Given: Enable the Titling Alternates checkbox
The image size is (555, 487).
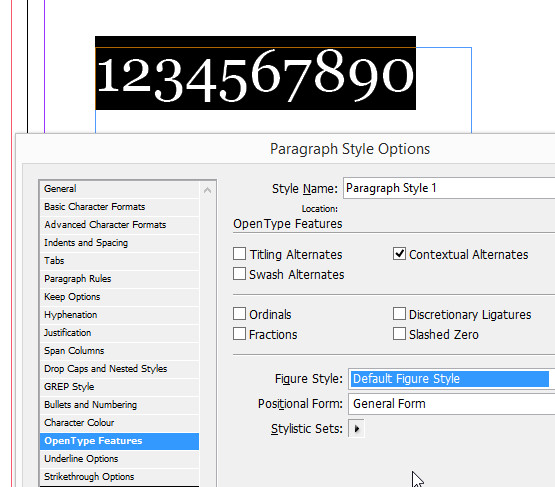Looking at the screenshot, I should coord(240,254).
